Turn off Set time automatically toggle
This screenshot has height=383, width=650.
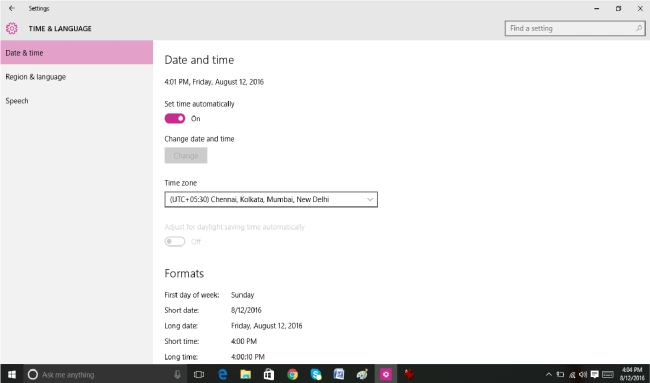click(x=175, y=119)
